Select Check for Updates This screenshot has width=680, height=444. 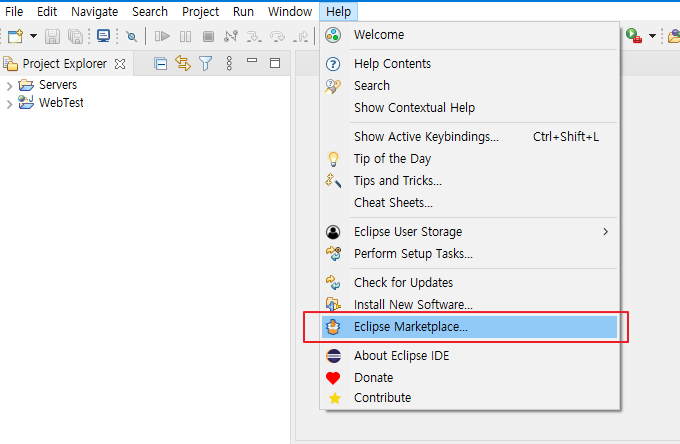(470, 283)
